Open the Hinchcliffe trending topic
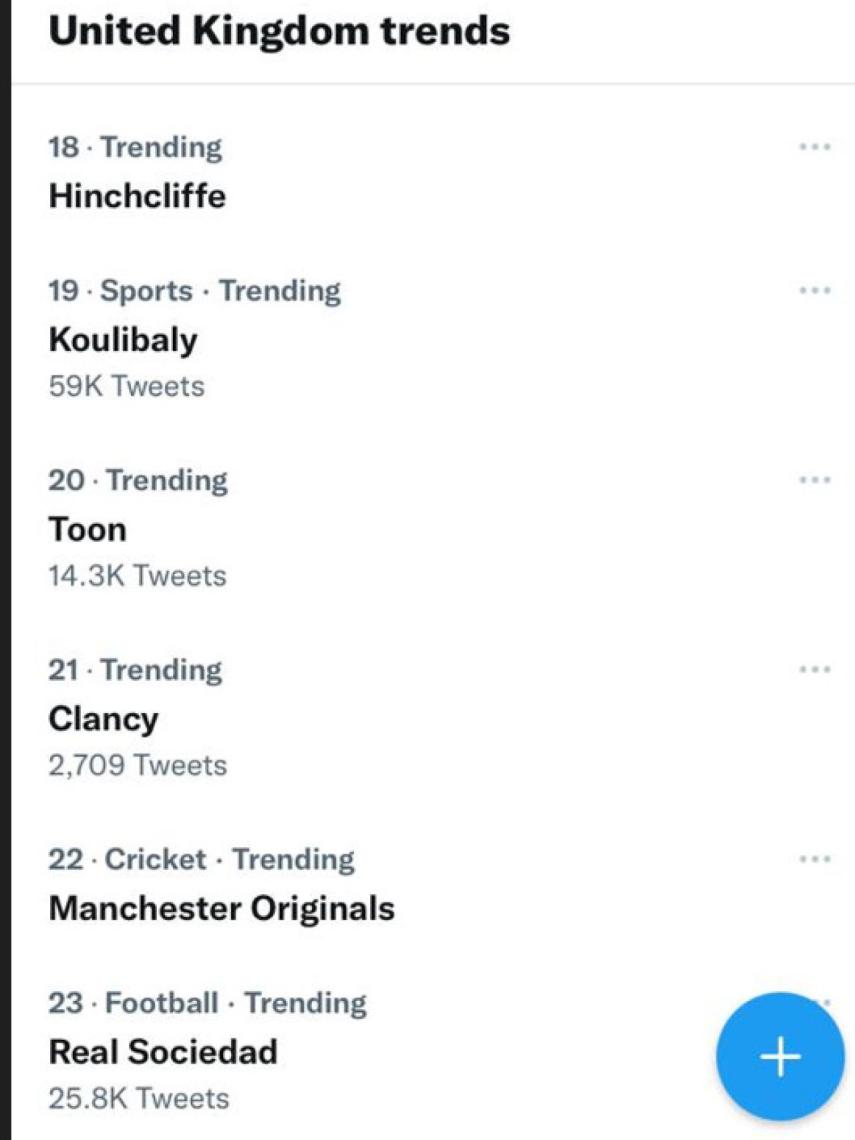The width and height of the screenshot is (855, 1140). coord(137,195)
